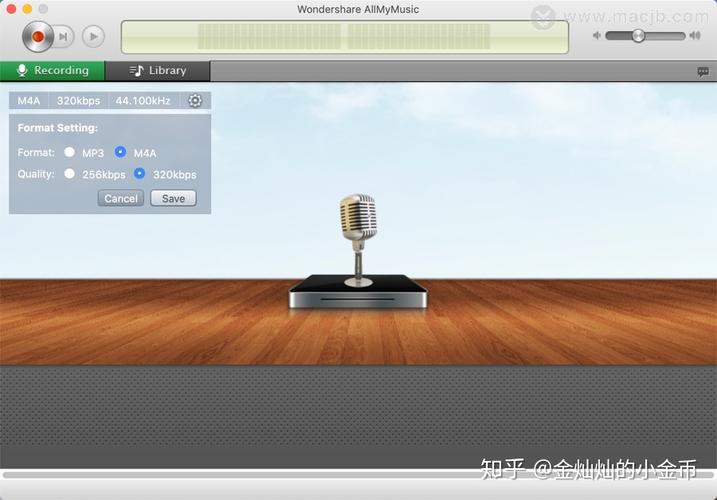The width and height of the screenshot is (717, 500).
Task: Play audio with the play button
Action: [93, 36]
